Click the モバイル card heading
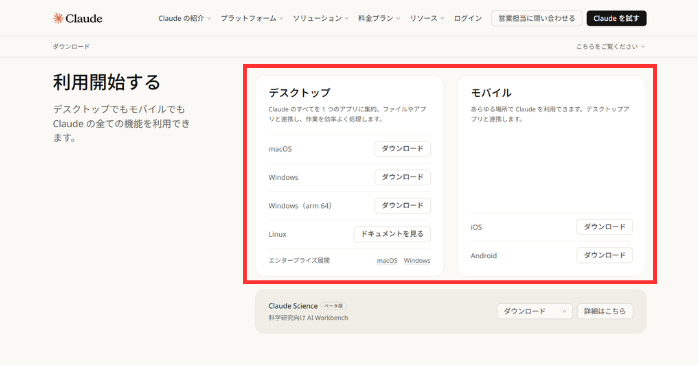 tap(491, 93)
